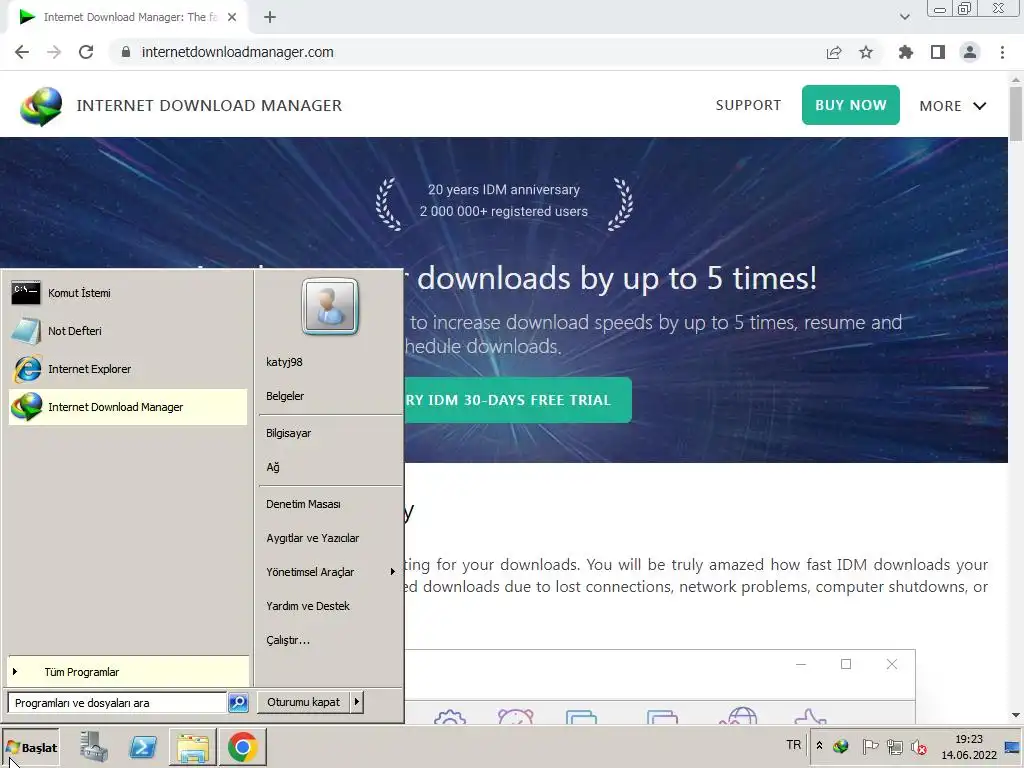The width and height of the screenshot is (1024, 768).
Task: Click the scrollbar down arrow
Action: 1016,715
